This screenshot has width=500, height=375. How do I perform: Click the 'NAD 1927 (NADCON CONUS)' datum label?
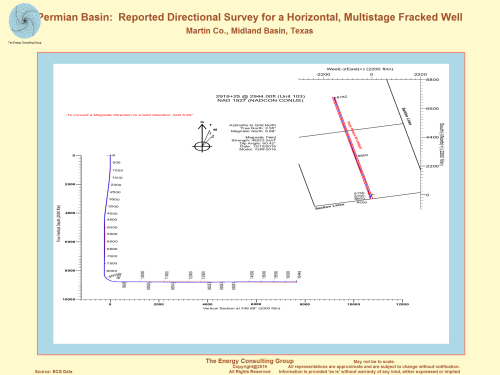pos(260,100)
